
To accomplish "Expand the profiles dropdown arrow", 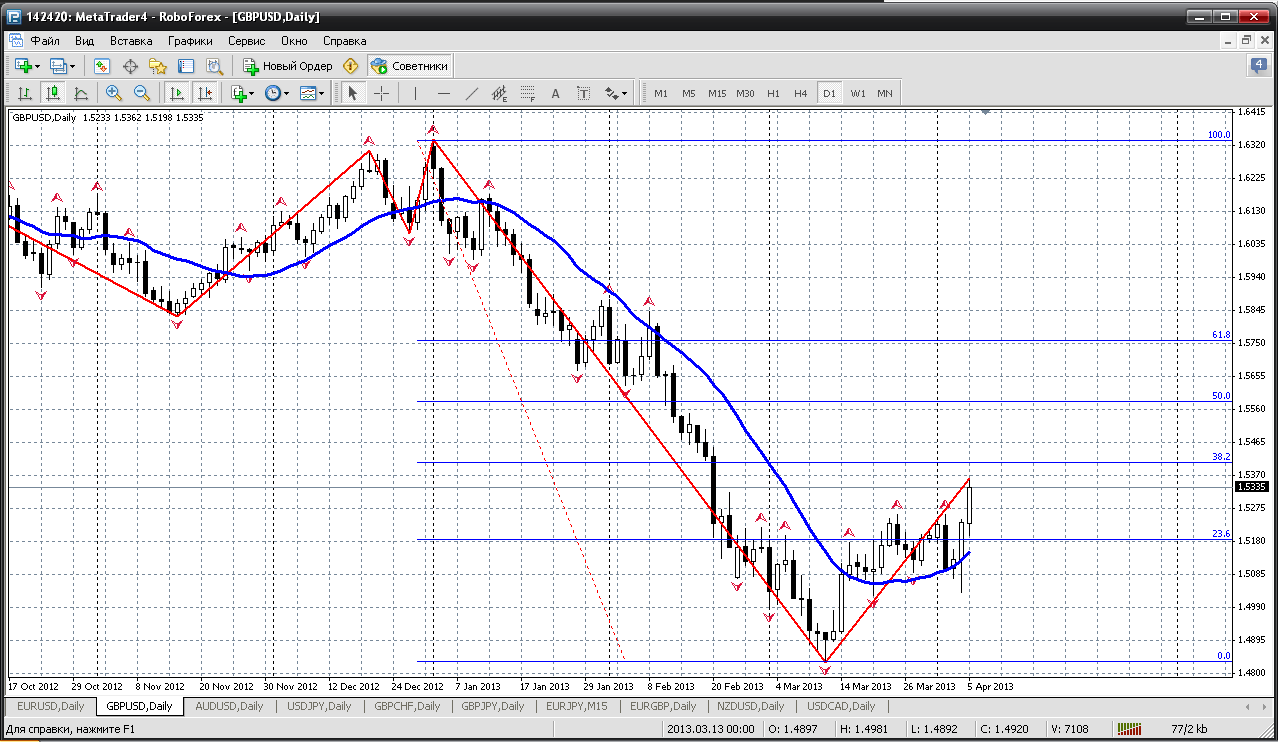I will [x=73, y=66].
